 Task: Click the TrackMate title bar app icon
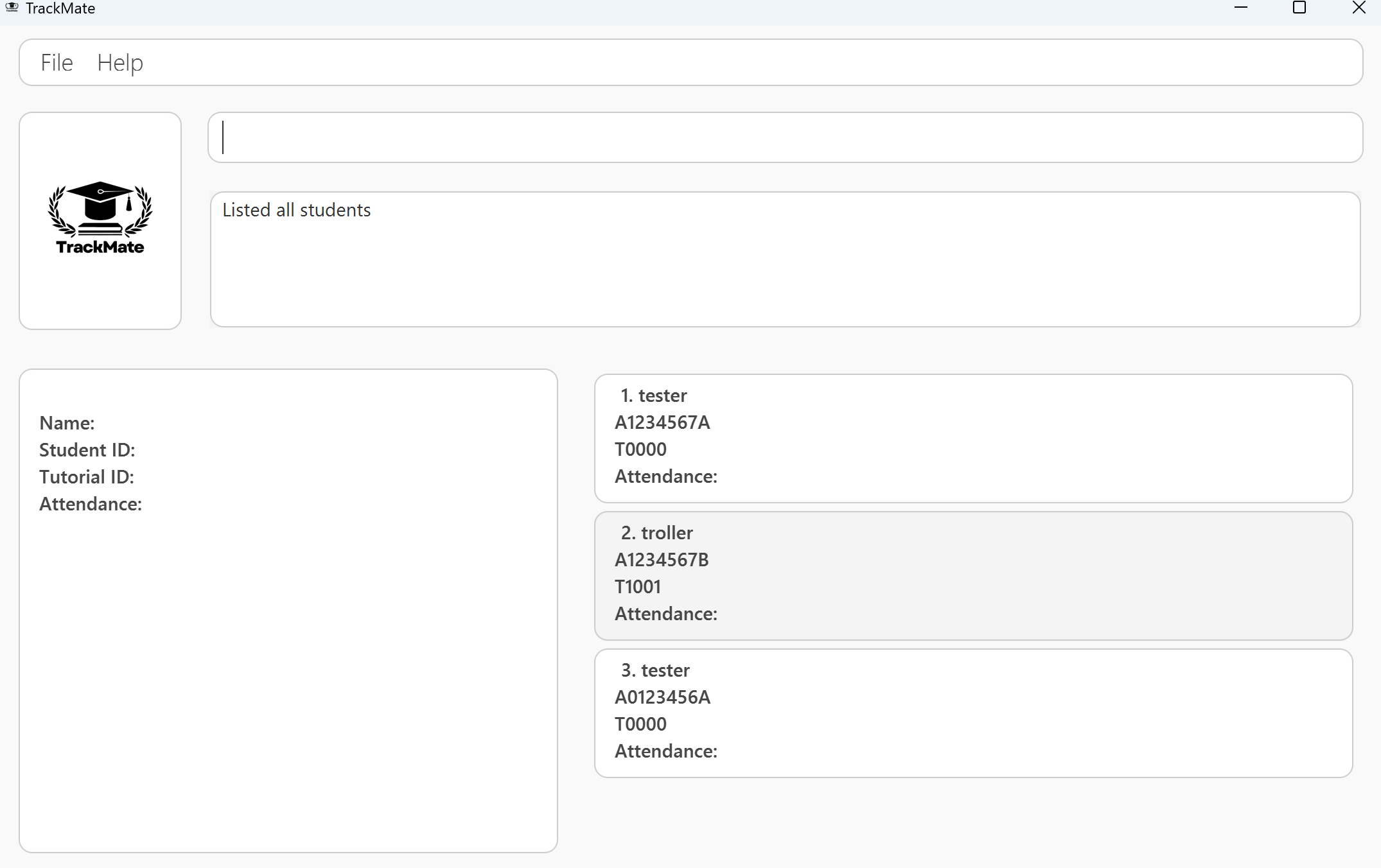tap(12, 8)
